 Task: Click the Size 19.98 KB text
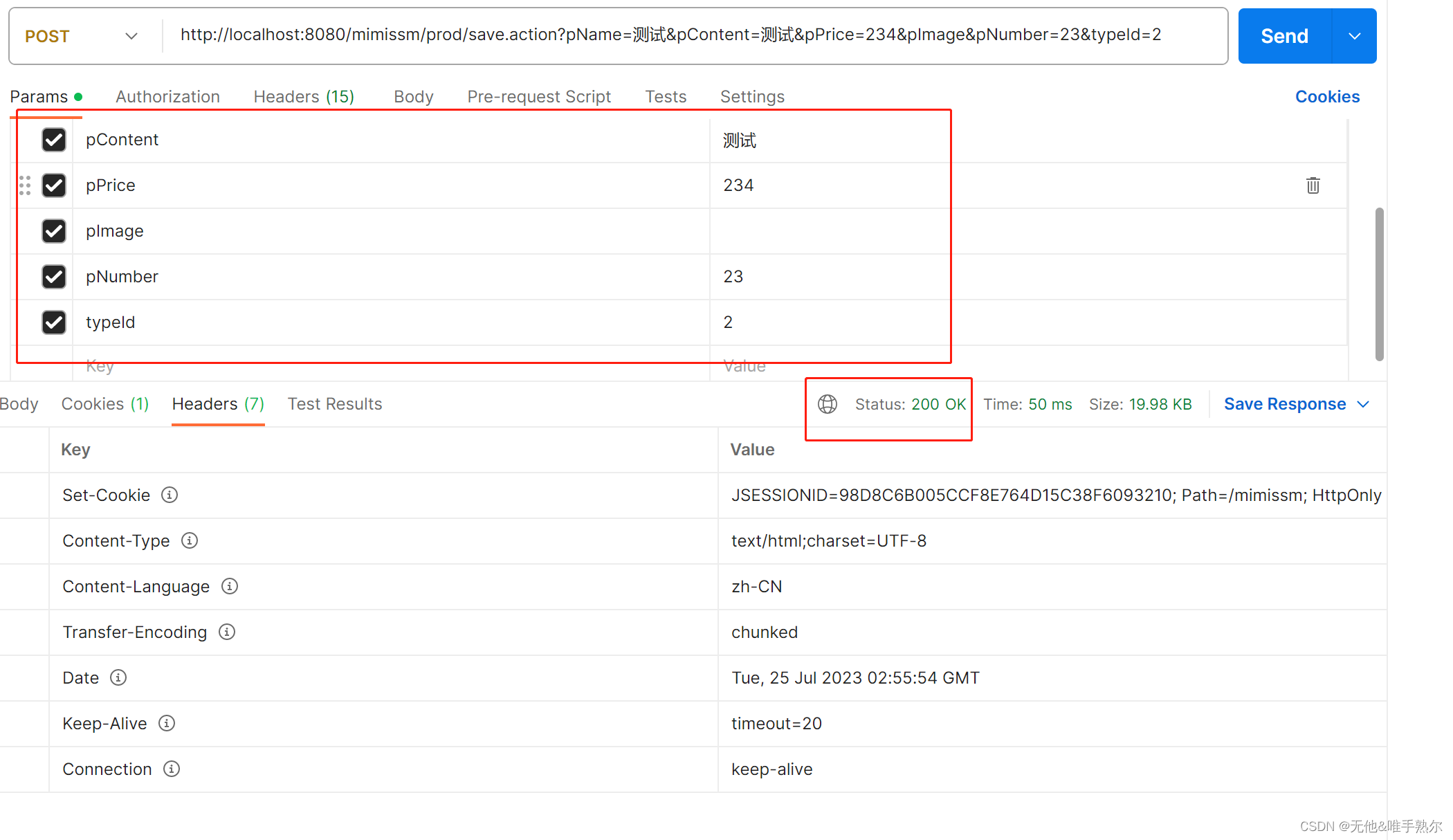1140,404
